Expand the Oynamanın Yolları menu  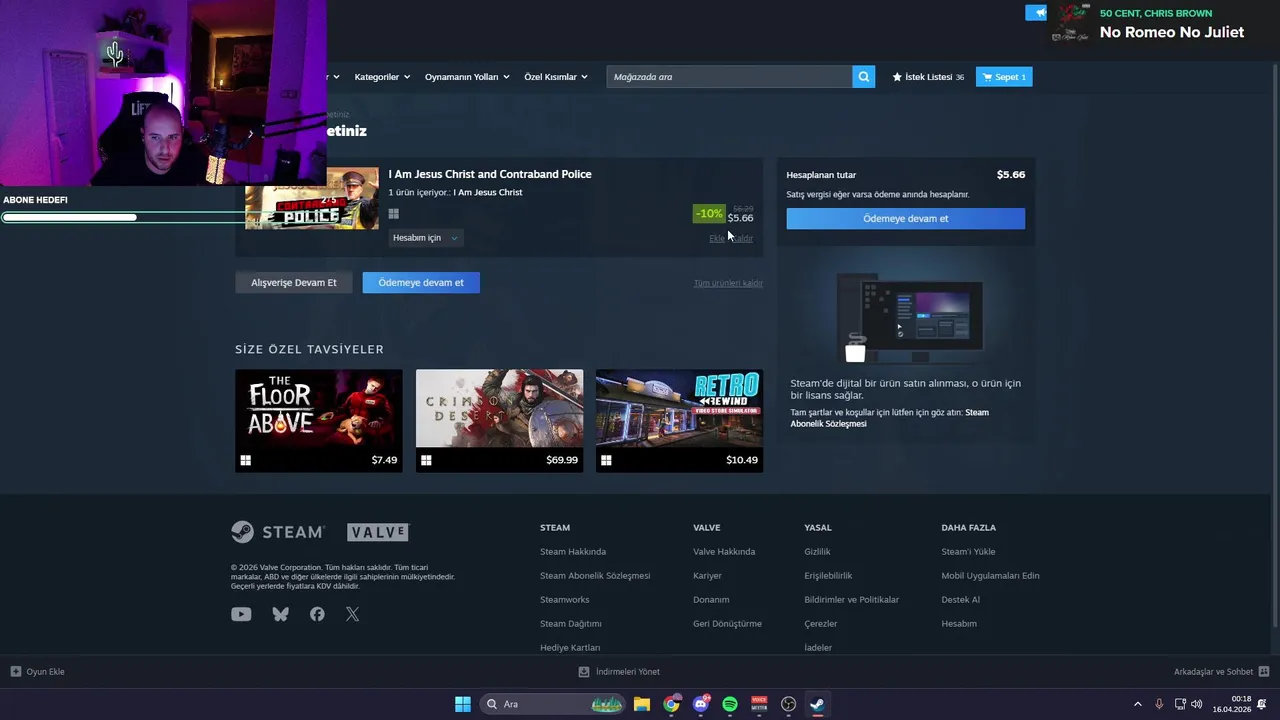467,77
